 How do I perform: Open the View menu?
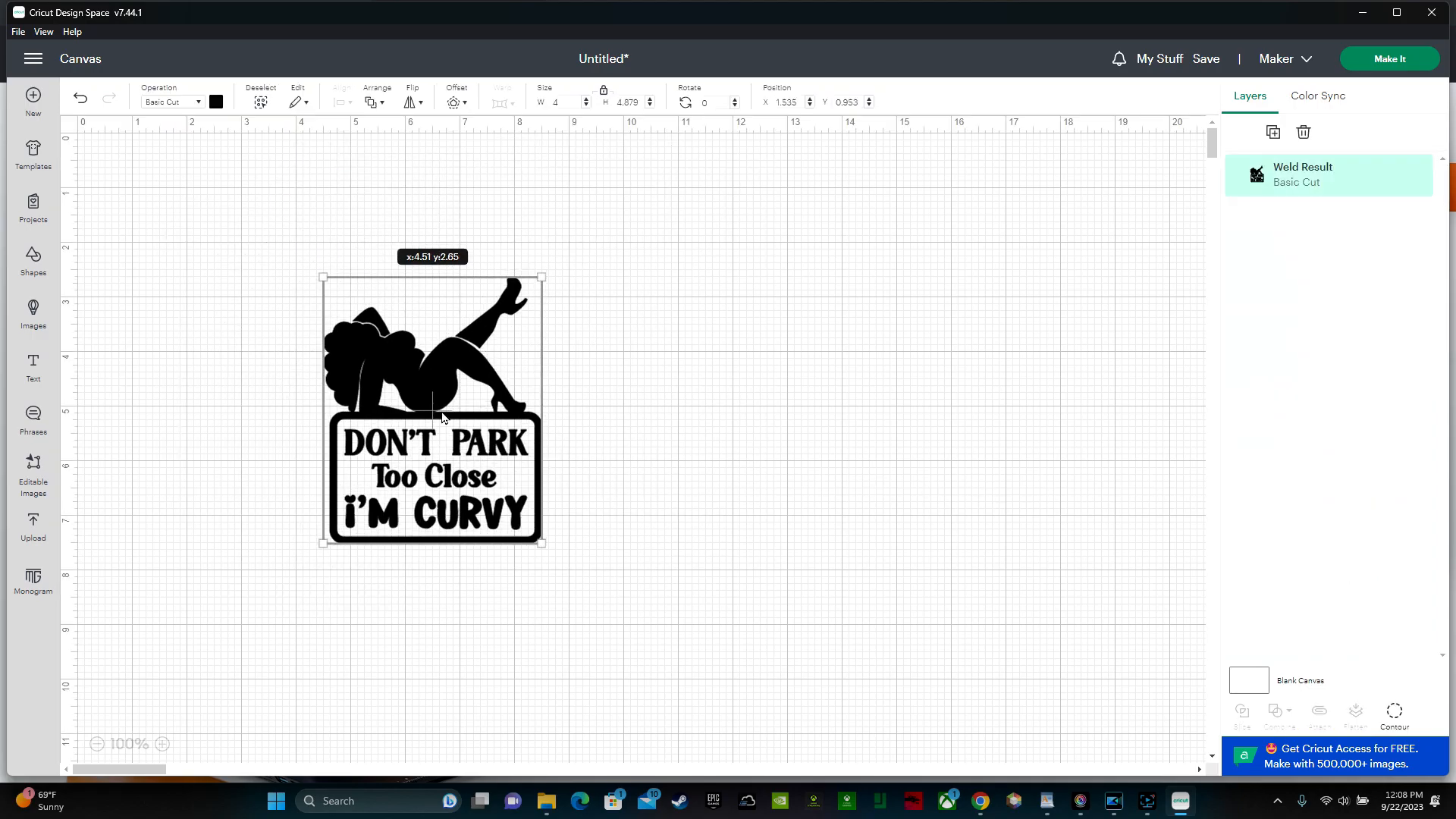tap(43, 32)
